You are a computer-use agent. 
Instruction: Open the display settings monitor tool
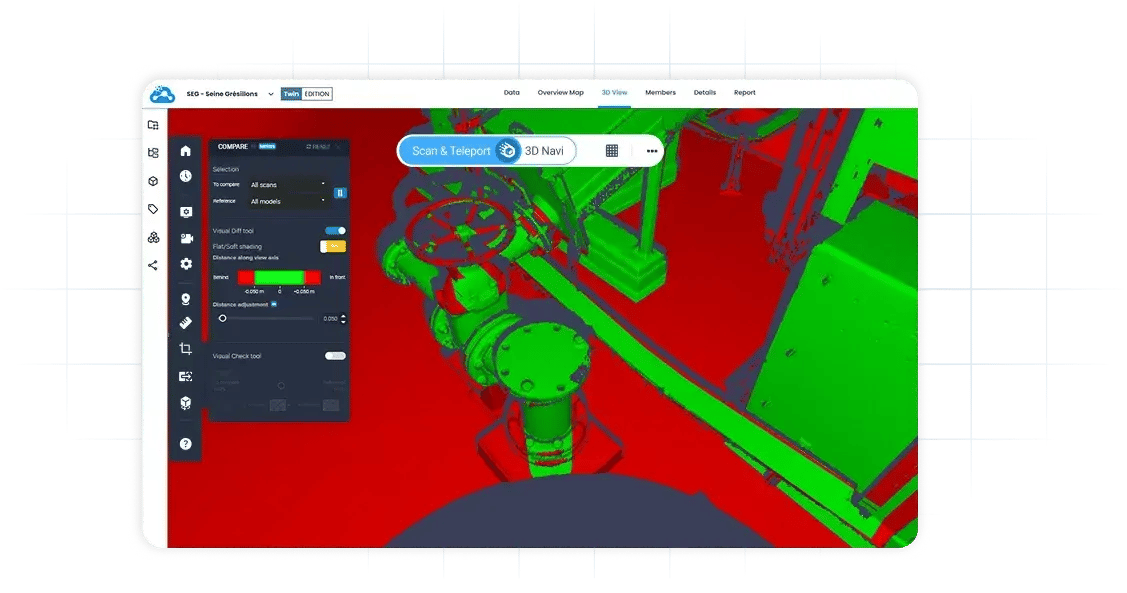185,212
